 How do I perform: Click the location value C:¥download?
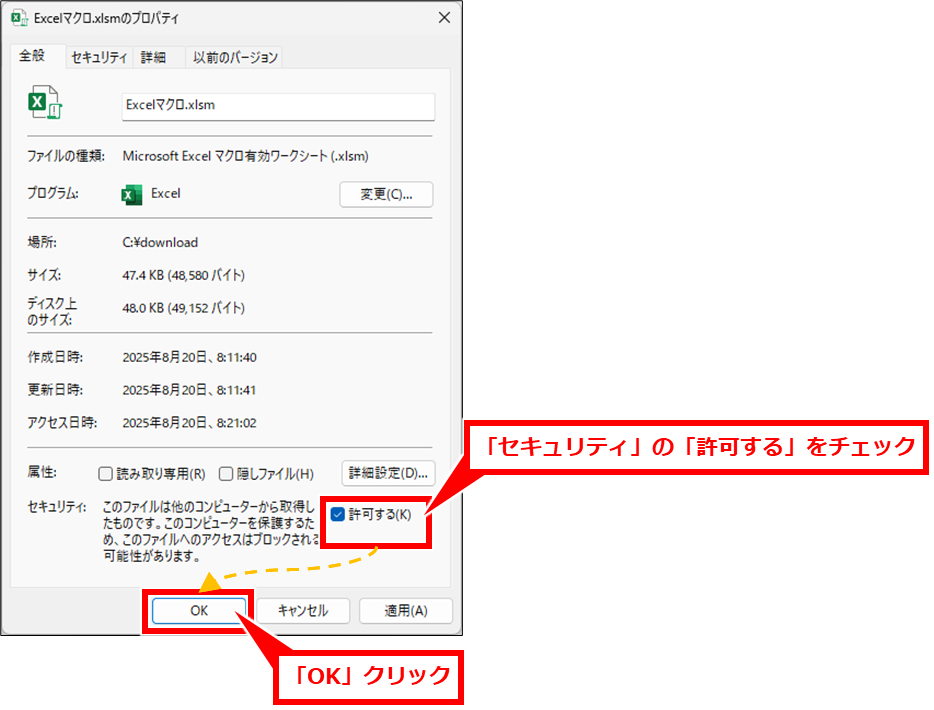click(x=160, y=242)
